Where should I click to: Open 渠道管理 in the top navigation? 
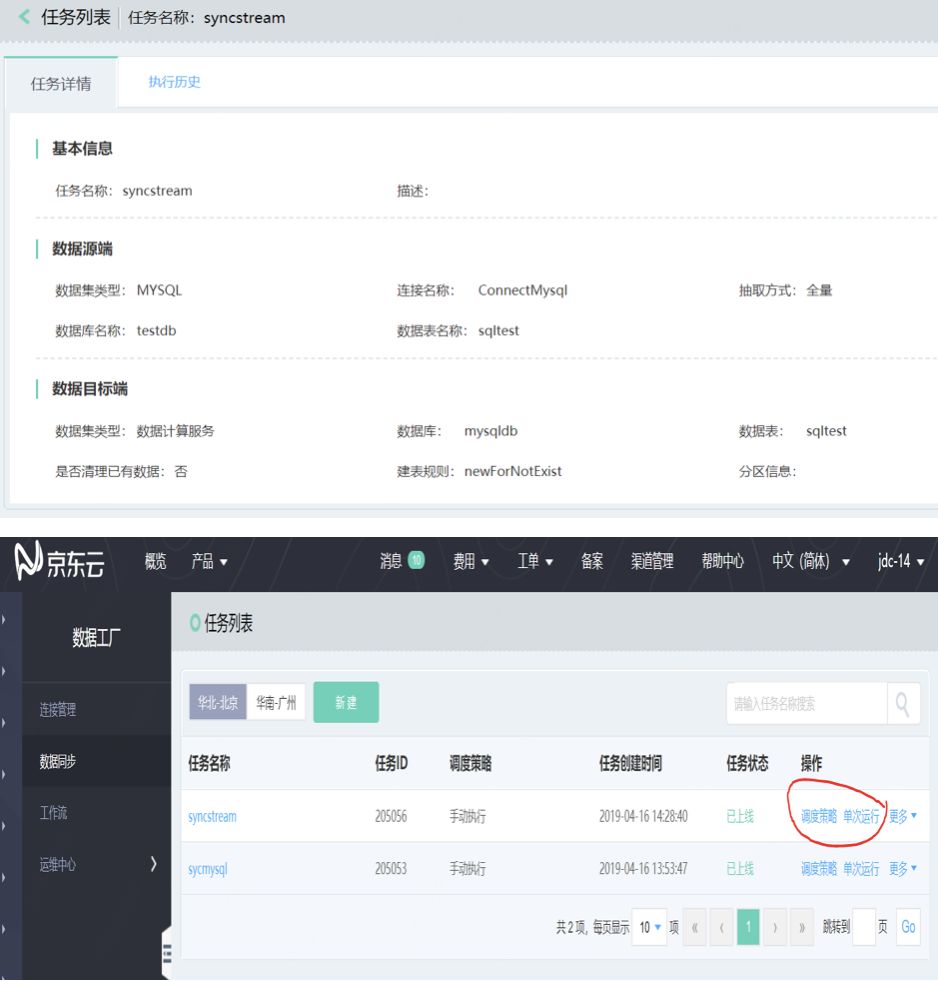(652, 561)
